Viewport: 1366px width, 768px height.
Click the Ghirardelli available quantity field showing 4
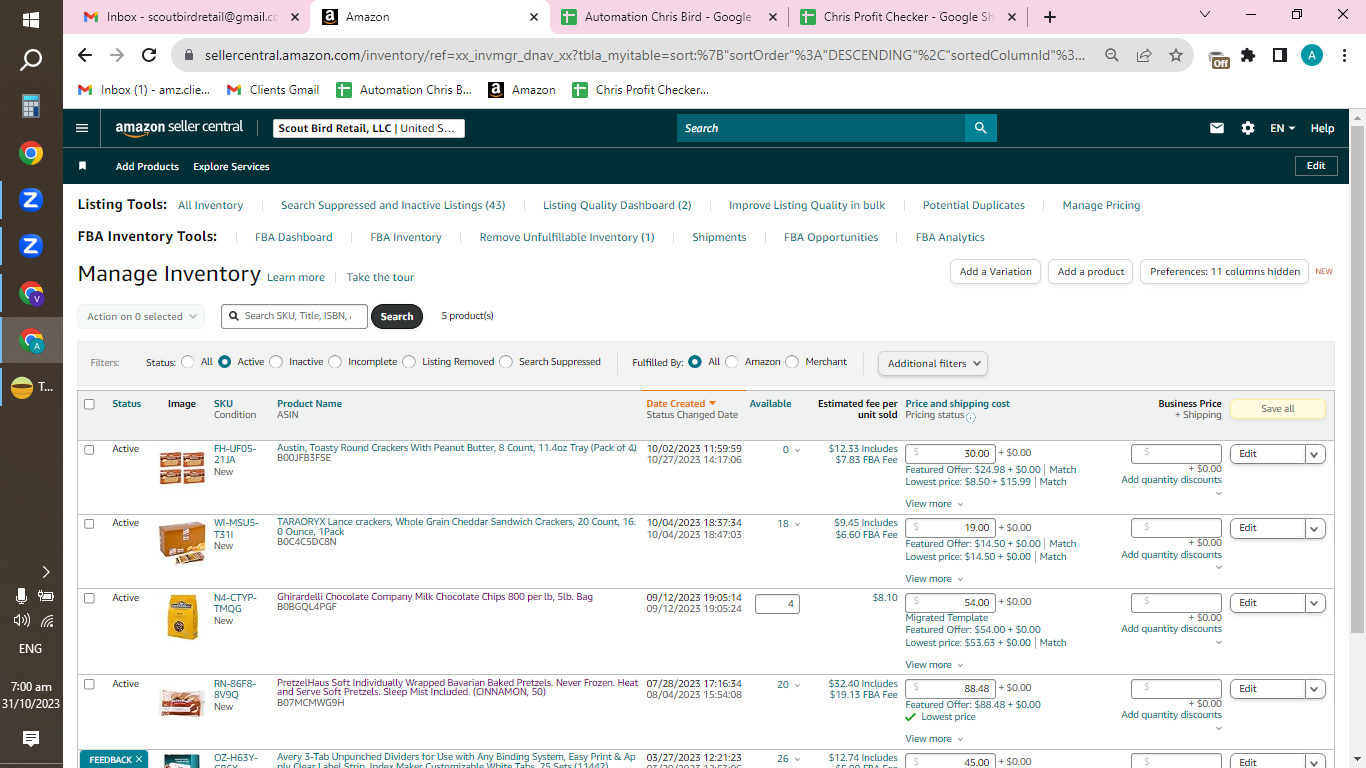coord(777,604)
